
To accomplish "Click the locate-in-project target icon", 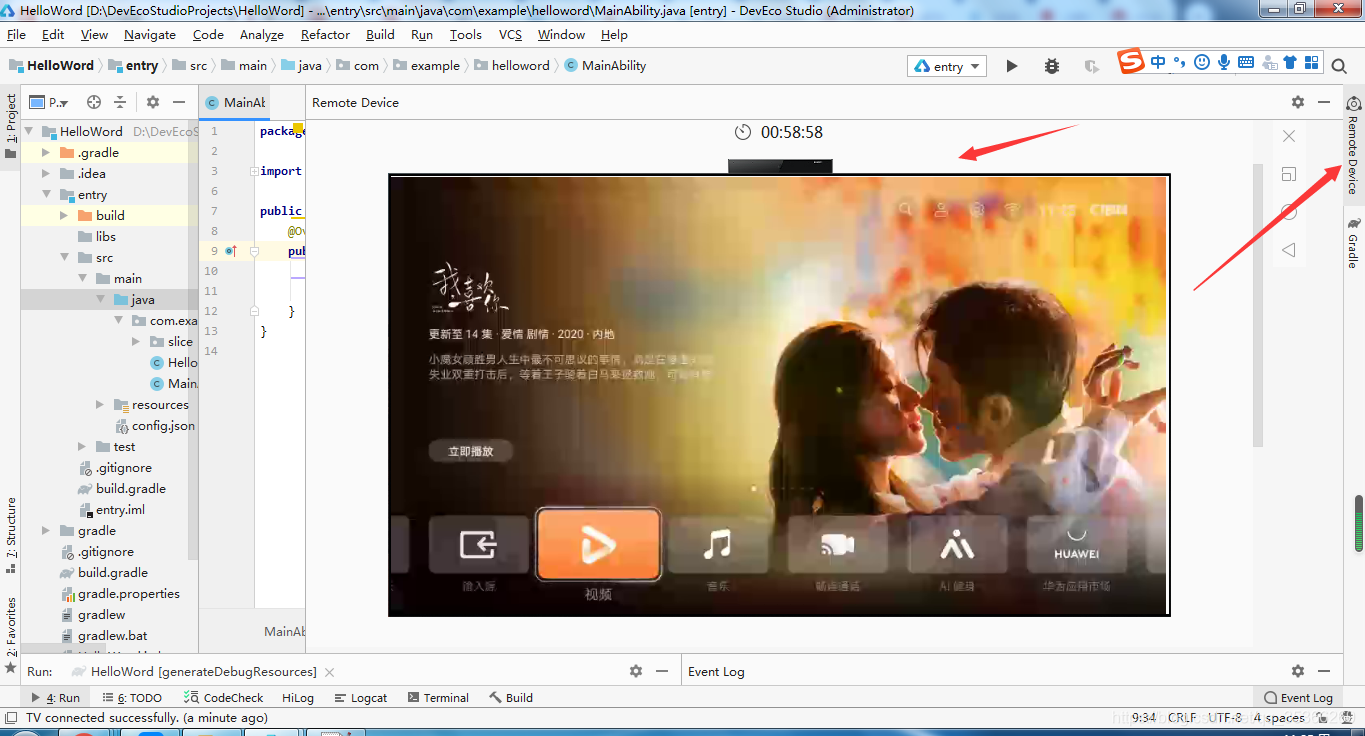I will (x=94, y=102).
